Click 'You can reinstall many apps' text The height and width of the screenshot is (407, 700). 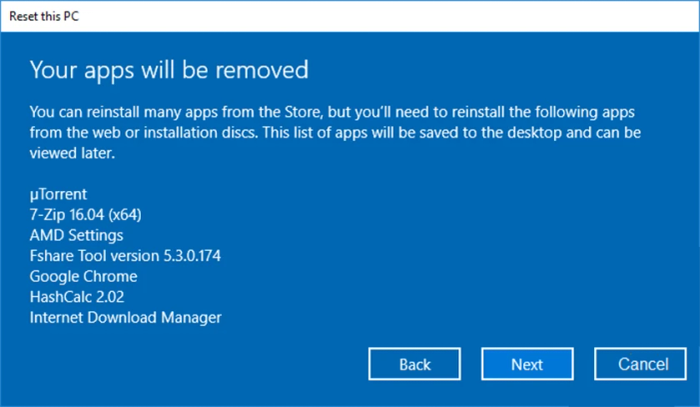pos(125,110)
